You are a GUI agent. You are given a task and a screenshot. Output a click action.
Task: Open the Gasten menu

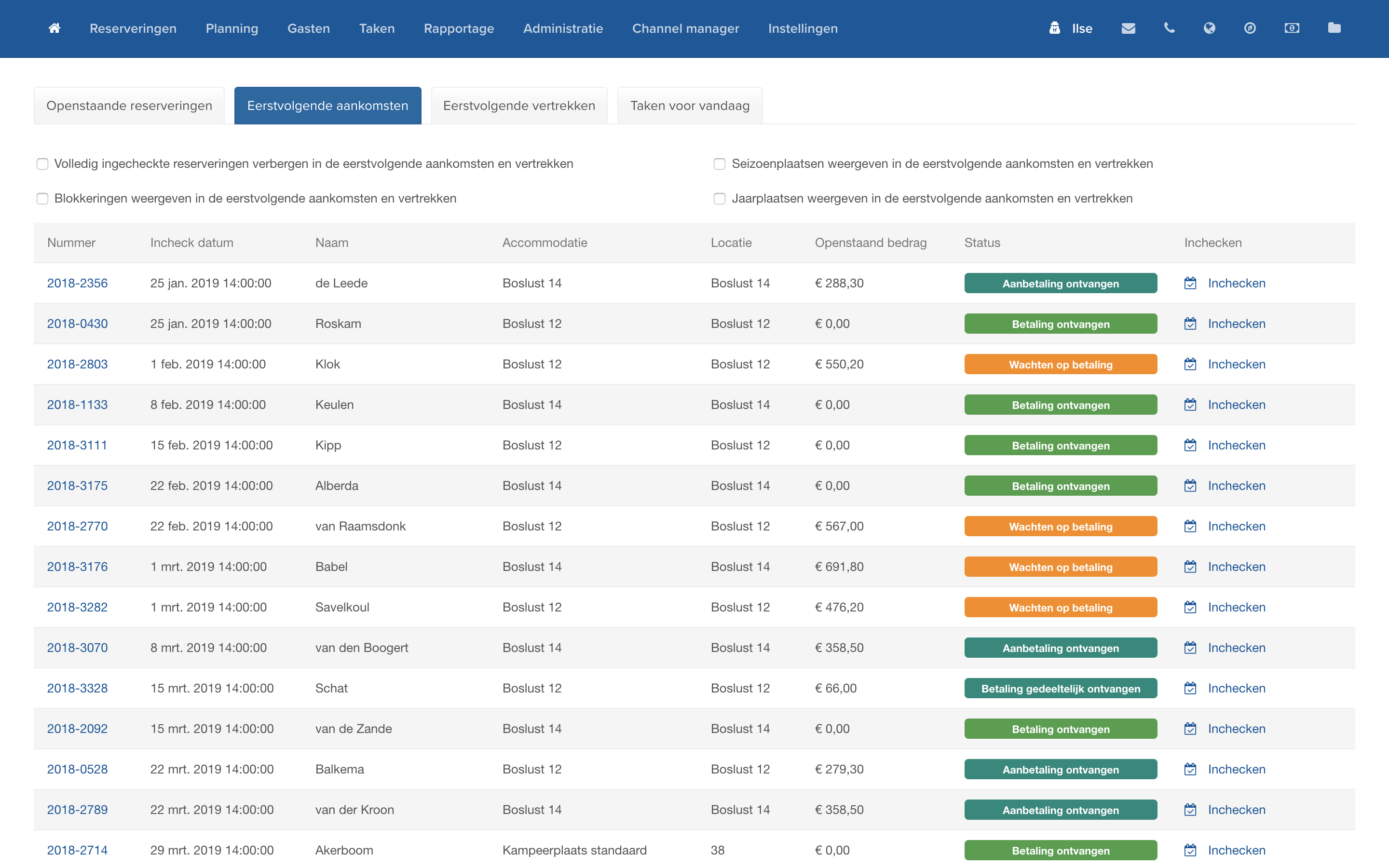click(309, 28)
